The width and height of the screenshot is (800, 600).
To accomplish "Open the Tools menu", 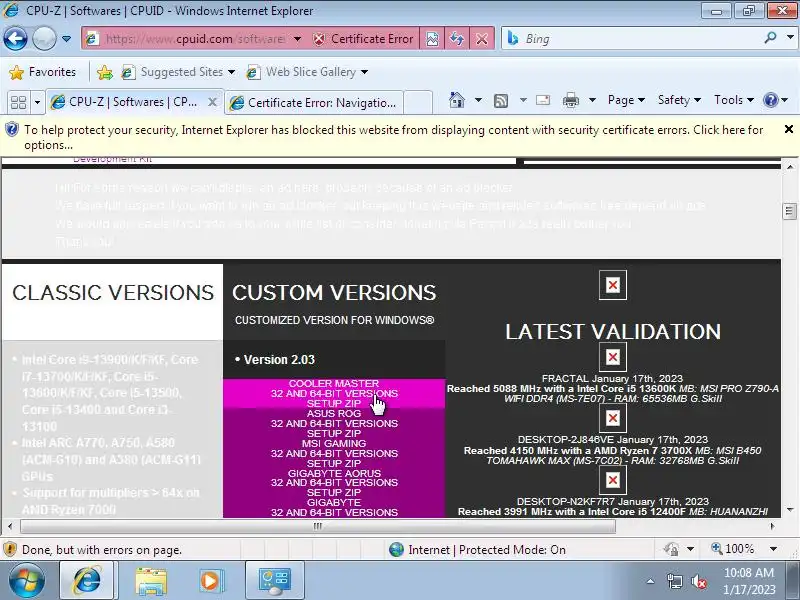I will [734, 100].
